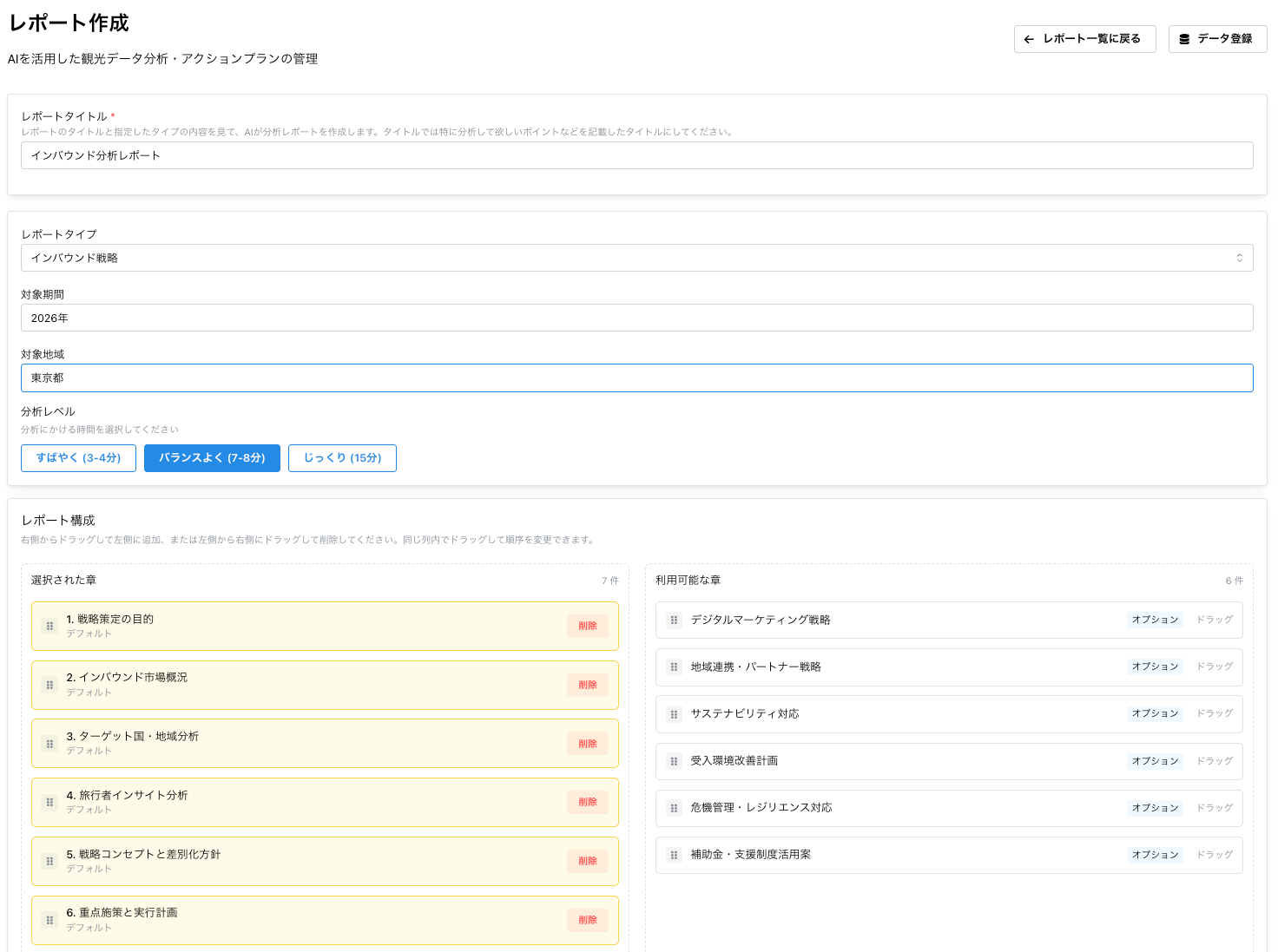Select すばやく (3-4分) analysis level

click(78, 458)
